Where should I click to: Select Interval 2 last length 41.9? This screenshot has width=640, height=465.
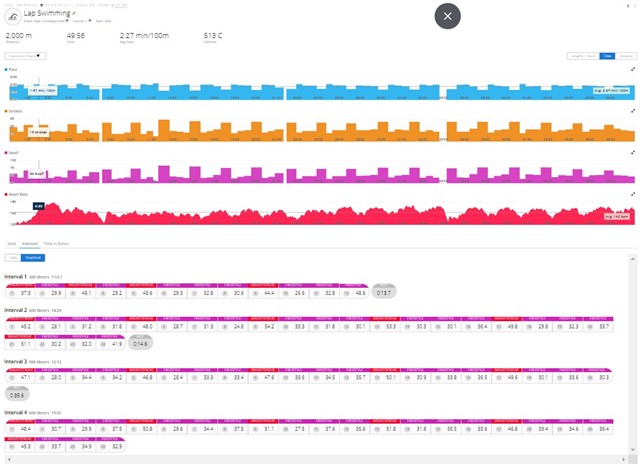pos(111,343)
